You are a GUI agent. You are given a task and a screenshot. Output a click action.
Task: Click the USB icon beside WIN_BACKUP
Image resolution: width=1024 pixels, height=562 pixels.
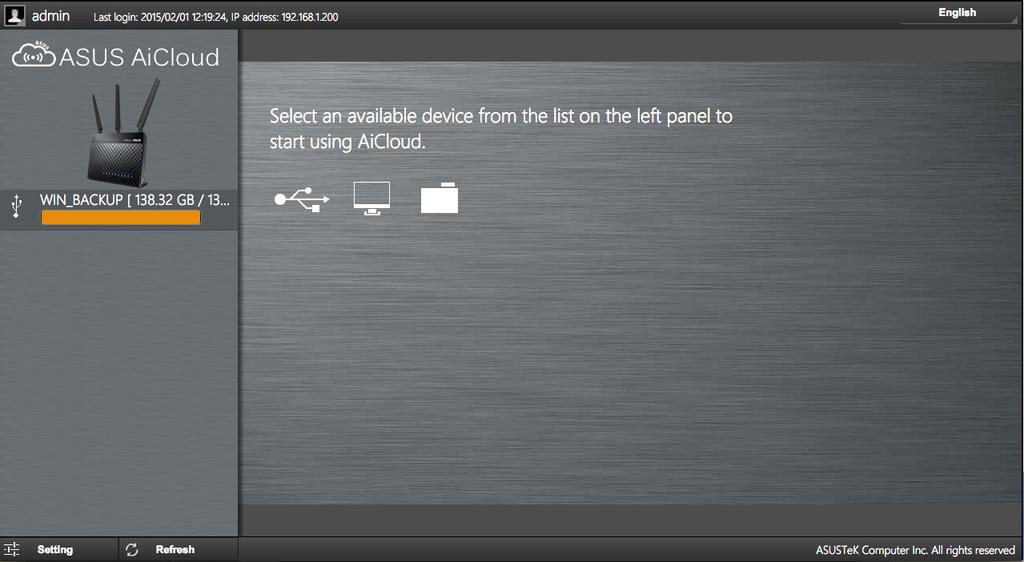pos(17,206)
